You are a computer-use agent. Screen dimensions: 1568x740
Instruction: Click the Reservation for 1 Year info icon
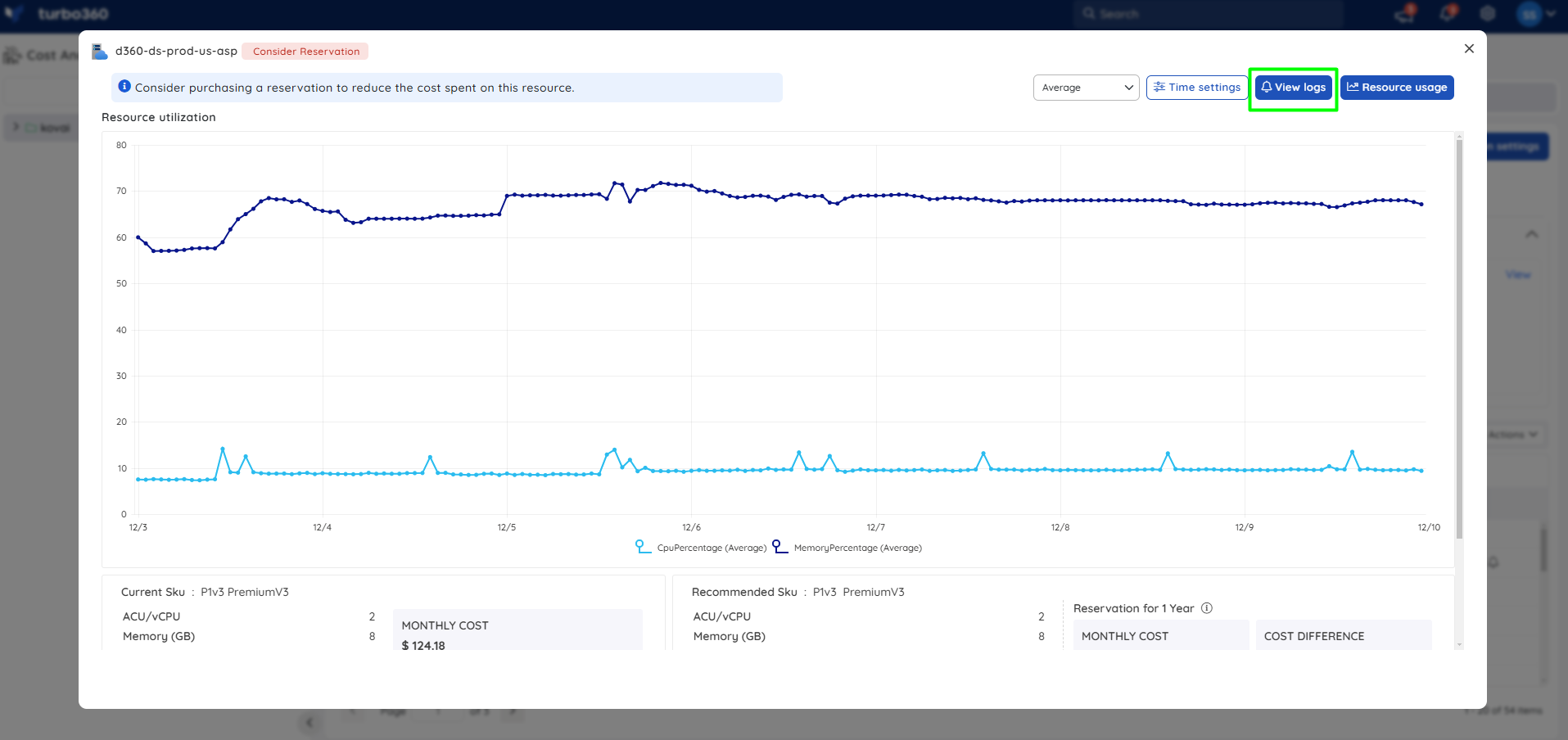[1207, 608]
